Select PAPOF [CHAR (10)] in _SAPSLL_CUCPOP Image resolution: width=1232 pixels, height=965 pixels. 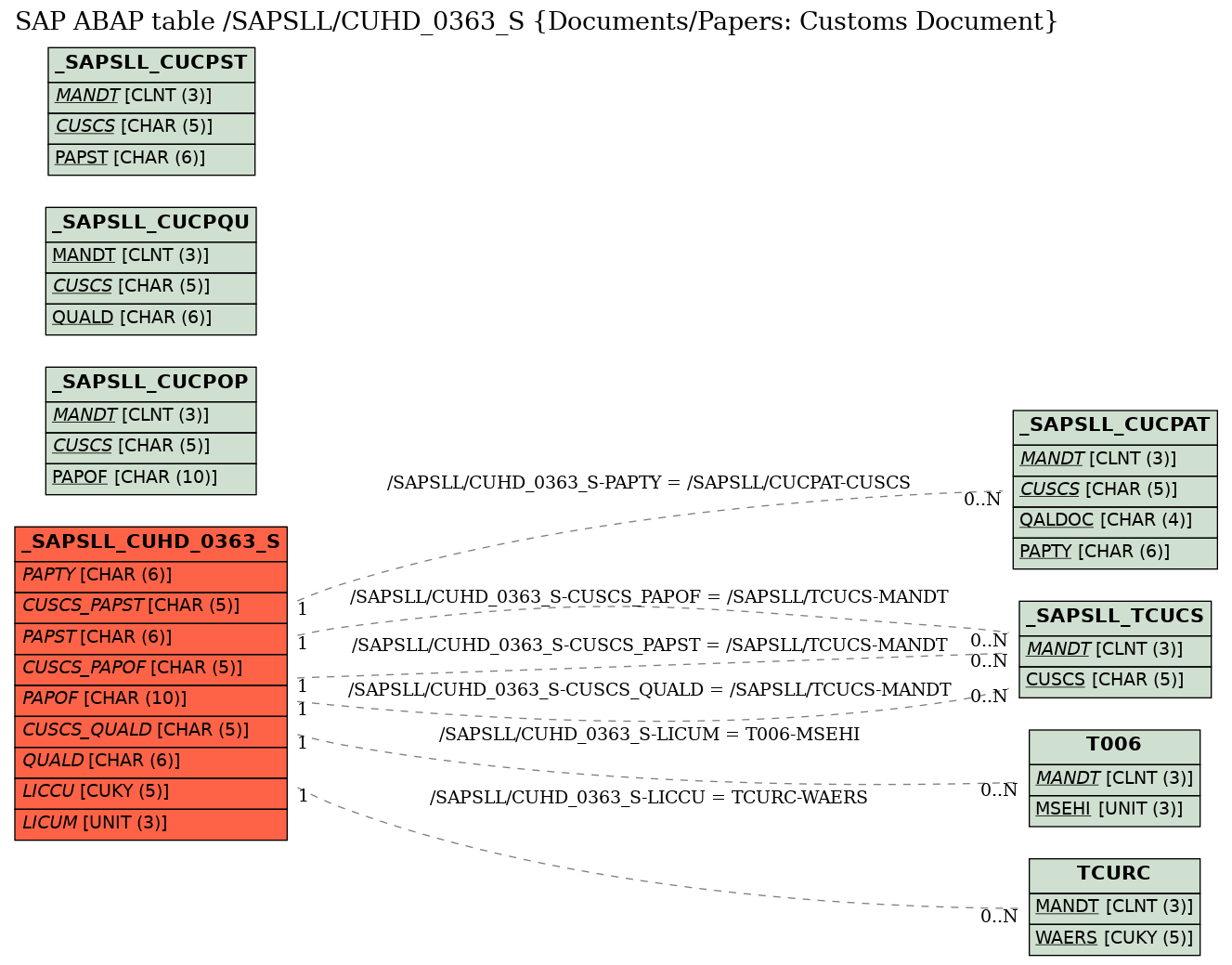tap(150, 478)
